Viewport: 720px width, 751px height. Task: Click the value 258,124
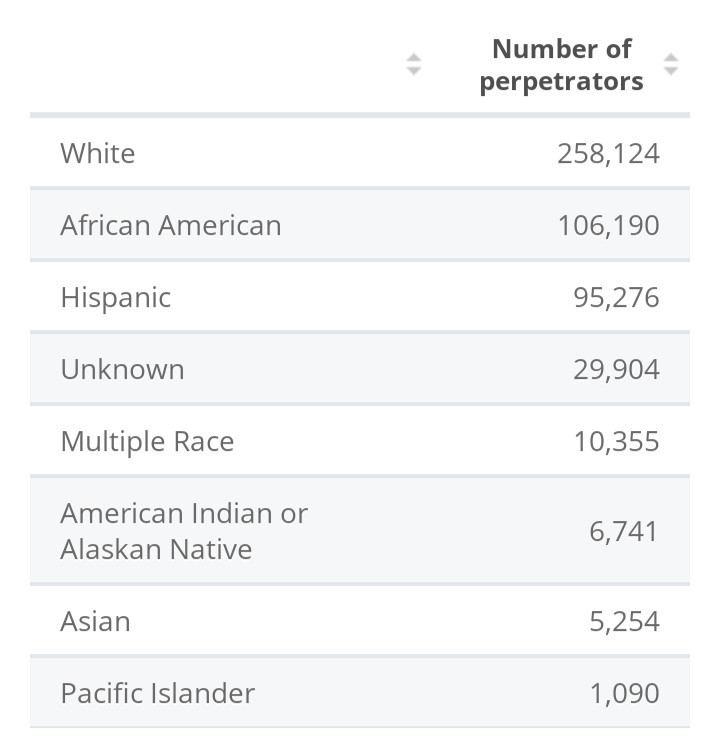(x=608, y=153)
